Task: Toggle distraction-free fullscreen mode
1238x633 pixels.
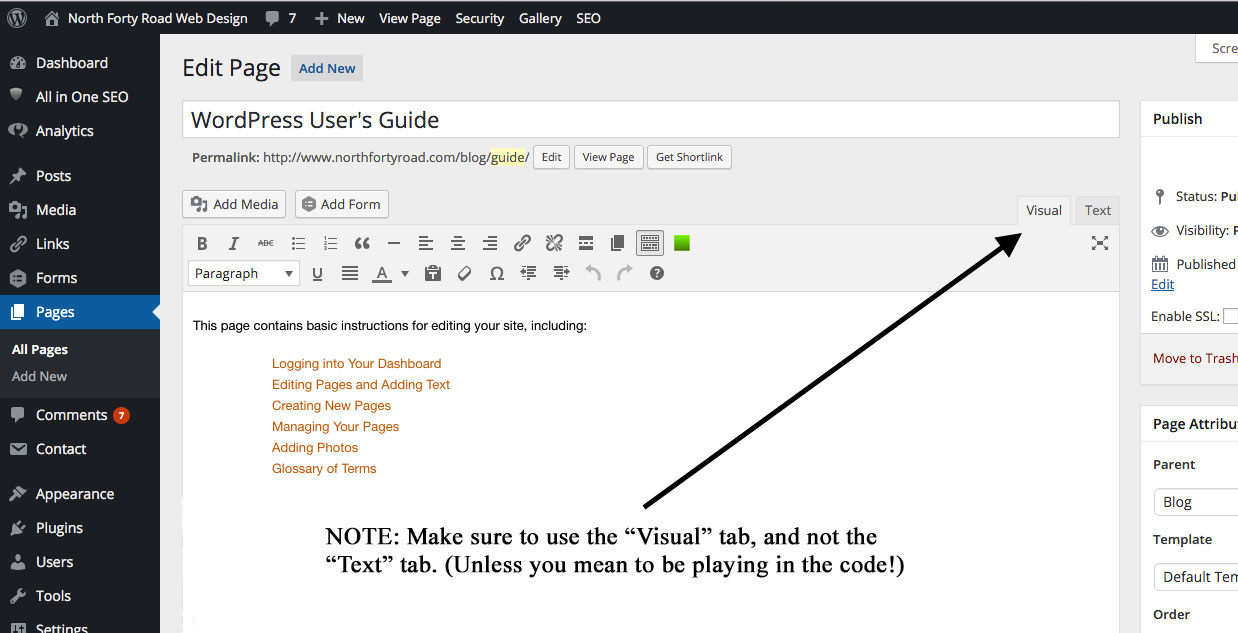Action: tap(1100, 243)
